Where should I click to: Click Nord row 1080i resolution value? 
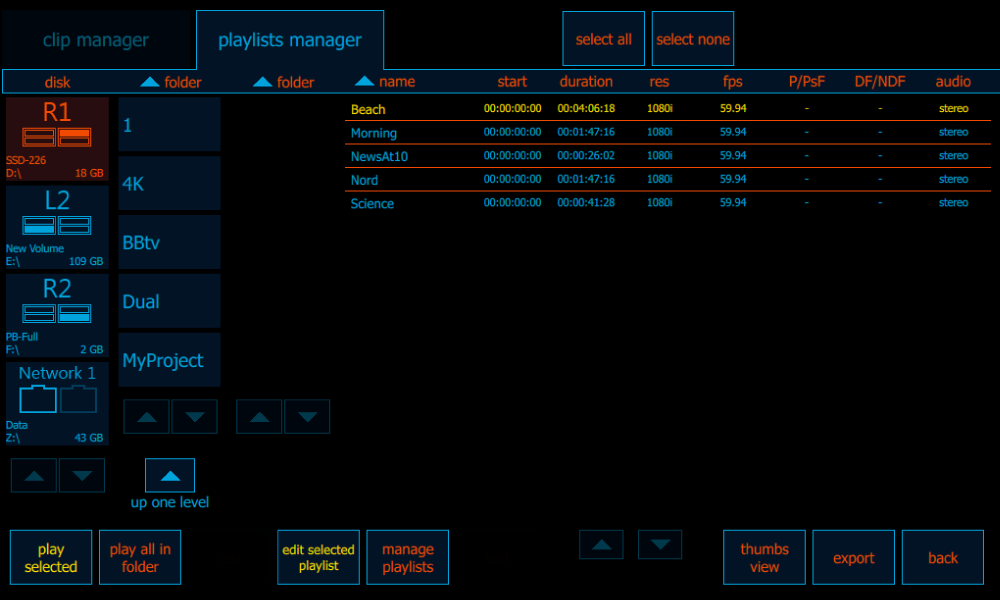coord(659,179)
